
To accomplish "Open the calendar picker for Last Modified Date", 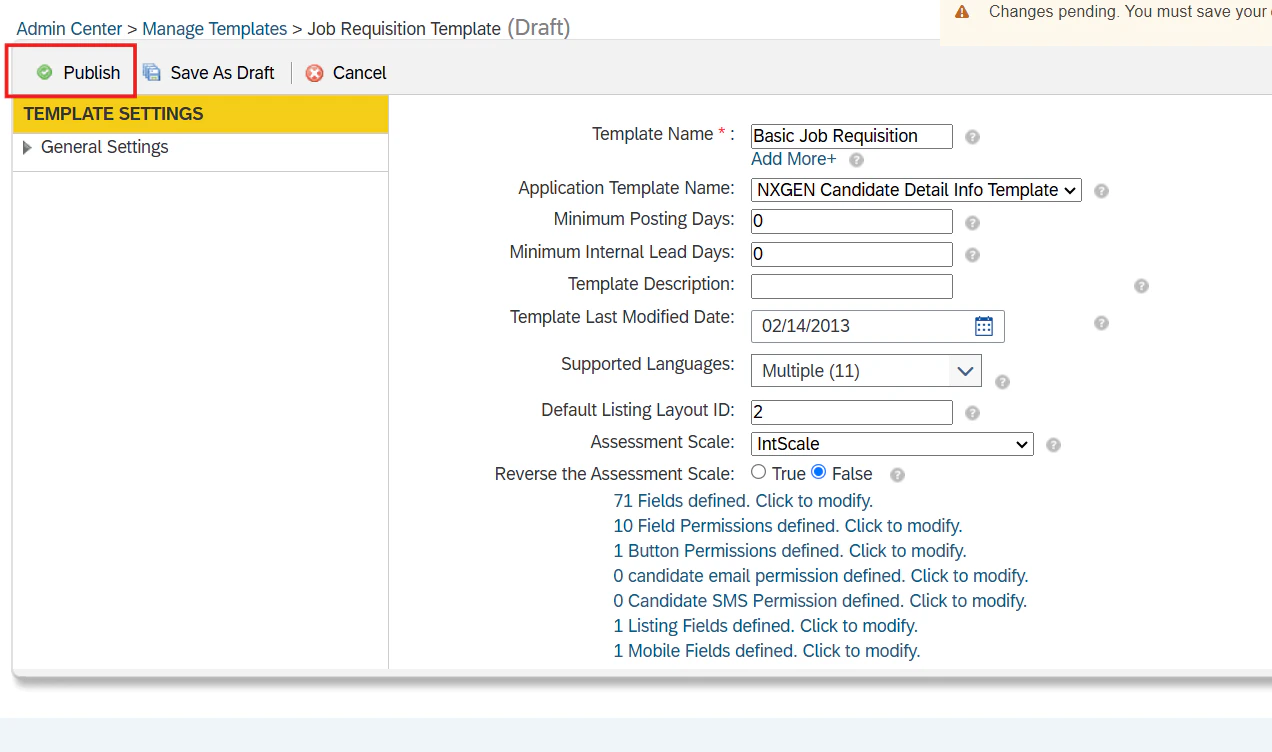I will [984, 326].
